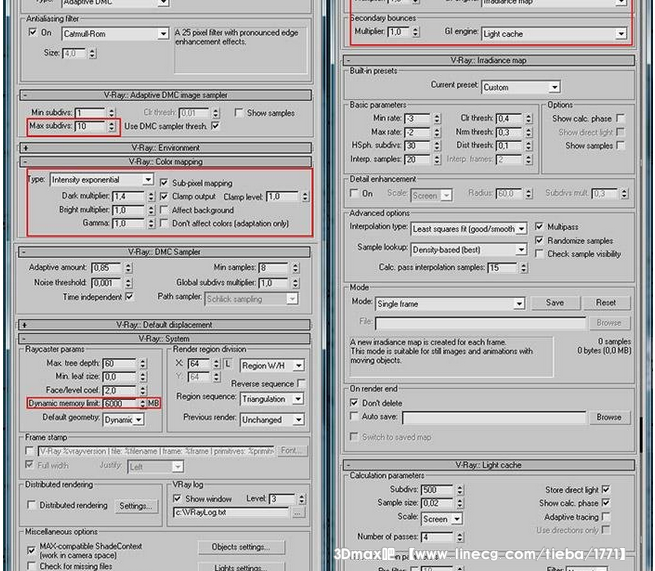Viewport: 655px width, 571px height.
Task: Open the Mode Single frame dropdown
Action: click(x=450, y=304)
